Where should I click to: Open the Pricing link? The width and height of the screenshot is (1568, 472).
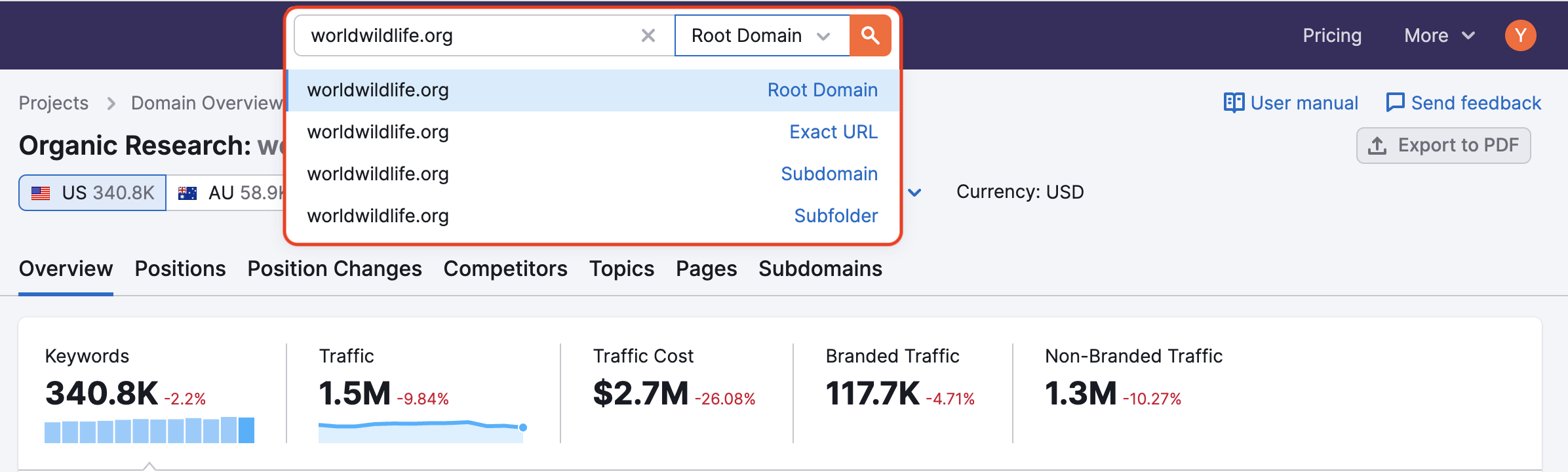point(1331,35)
